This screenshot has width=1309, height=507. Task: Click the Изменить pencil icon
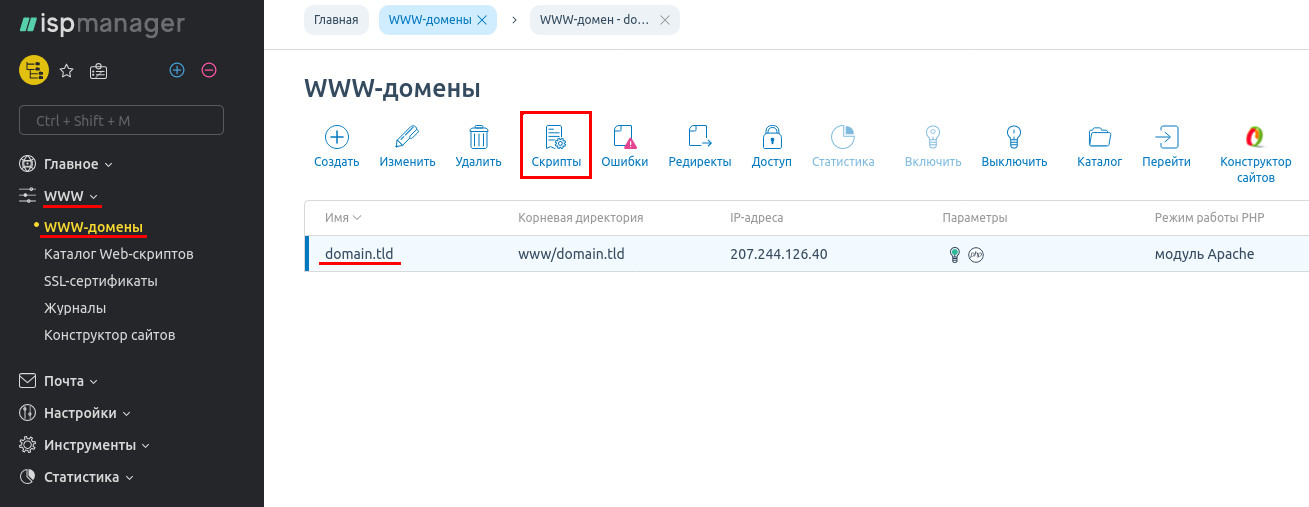407,137
